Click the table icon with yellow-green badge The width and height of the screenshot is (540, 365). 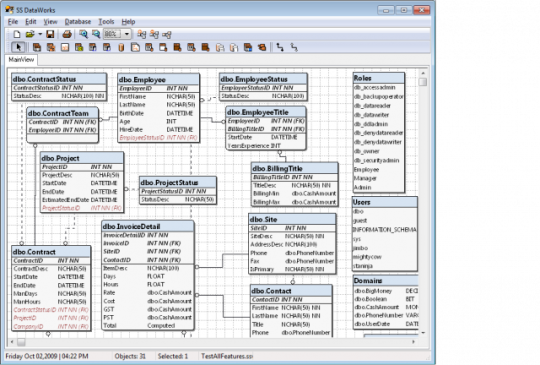click(x=79, y=47)
